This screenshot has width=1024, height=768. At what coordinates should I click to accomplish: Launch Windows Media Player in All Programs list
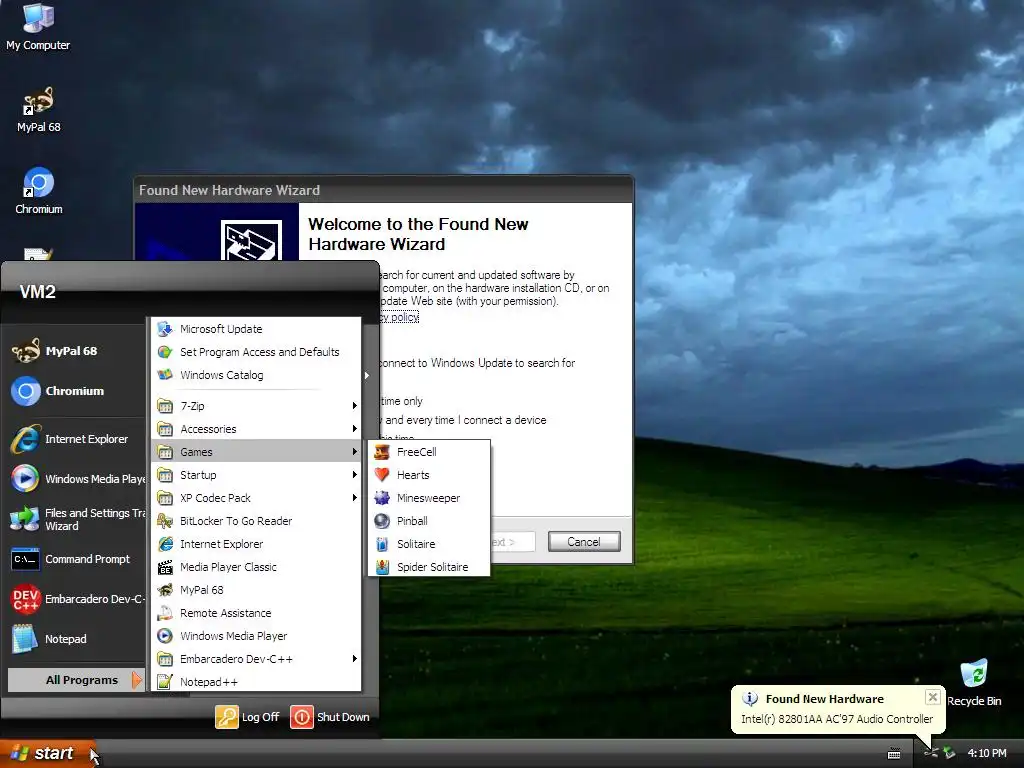point(257,635)
